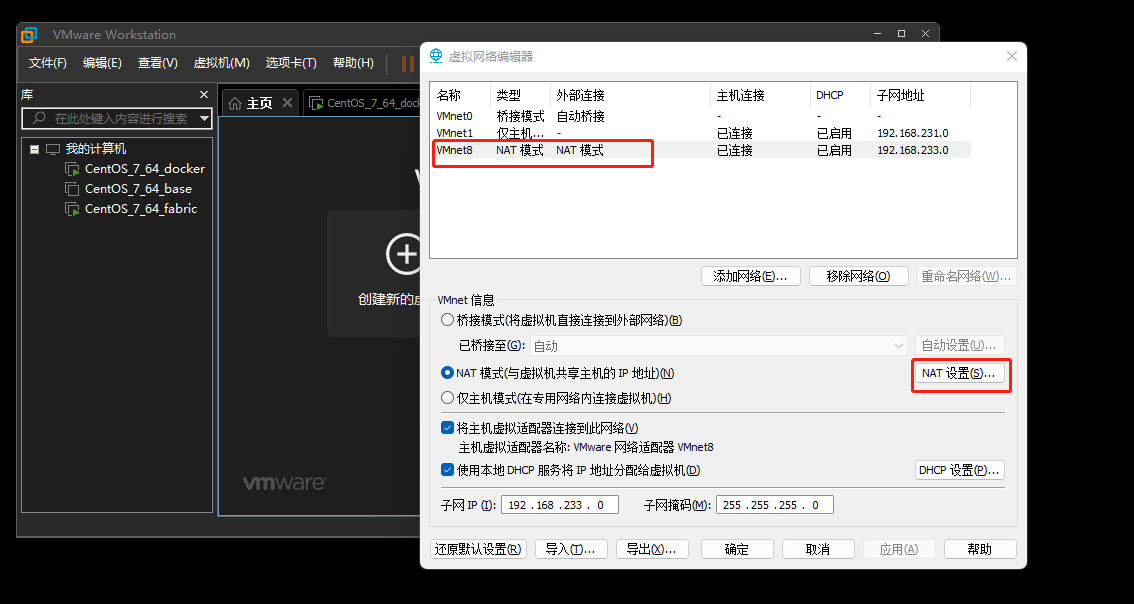Click the 子网 IP input field

click(x=560, y=505)
